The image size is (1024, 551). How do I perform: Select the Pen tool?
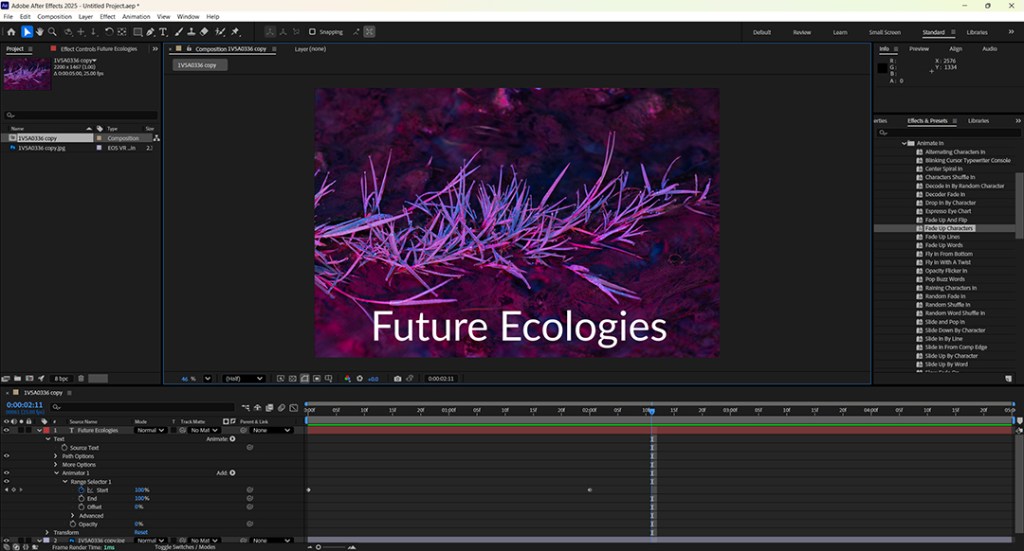pos(150,32)
